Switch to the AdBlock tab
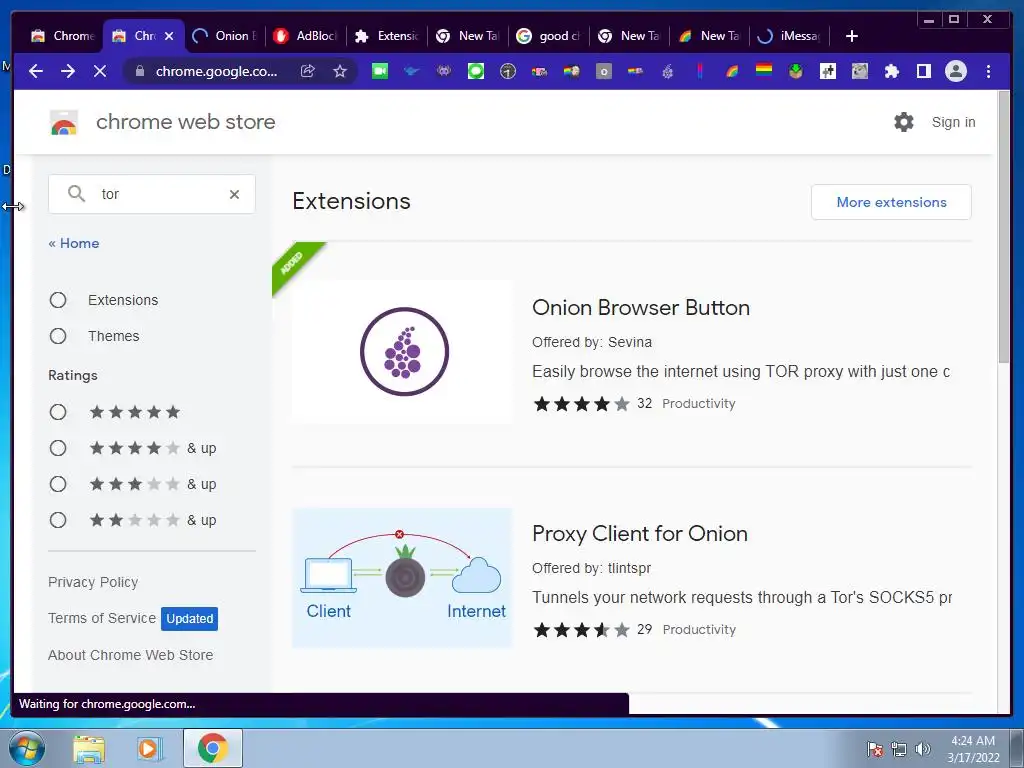 tap(306, 36)
